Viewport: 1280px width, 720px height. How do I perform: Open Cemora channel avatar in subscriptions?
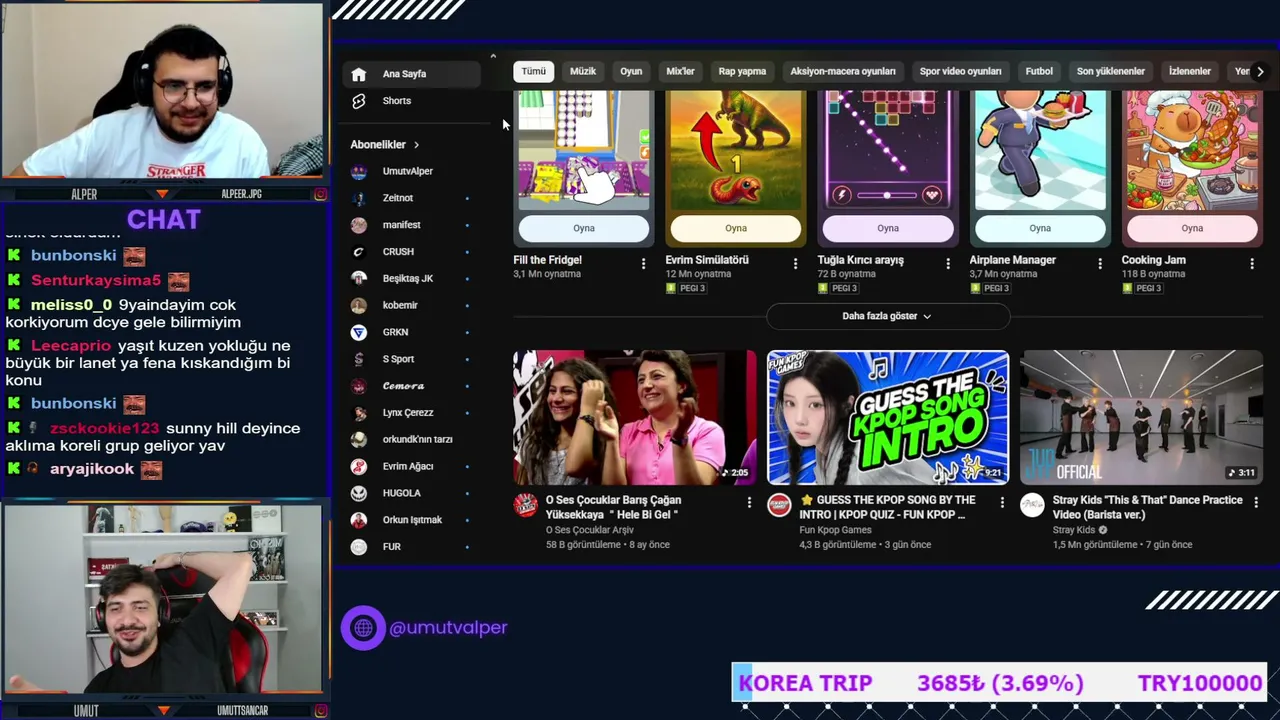[x=359, y=386]
